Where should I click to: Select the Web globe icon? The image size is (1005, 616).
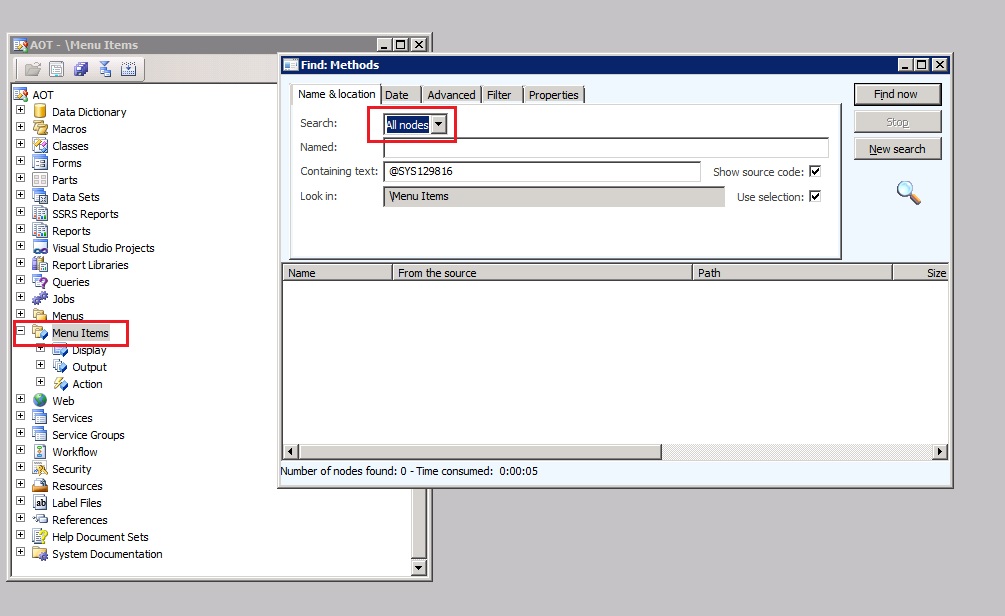pyautogui.click(x=40, y=401)
